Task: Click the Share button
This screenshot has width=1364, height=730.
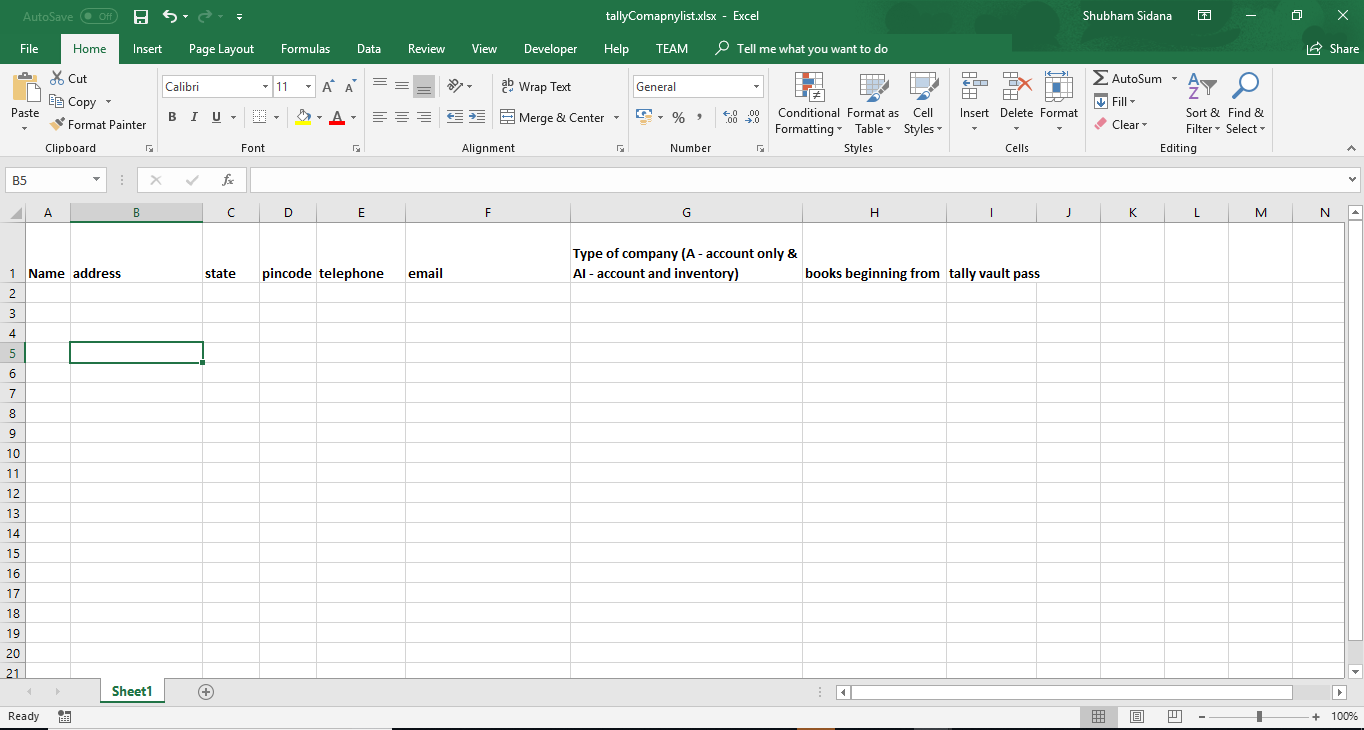Action: pyautogui.click(x=1333, y=49)
